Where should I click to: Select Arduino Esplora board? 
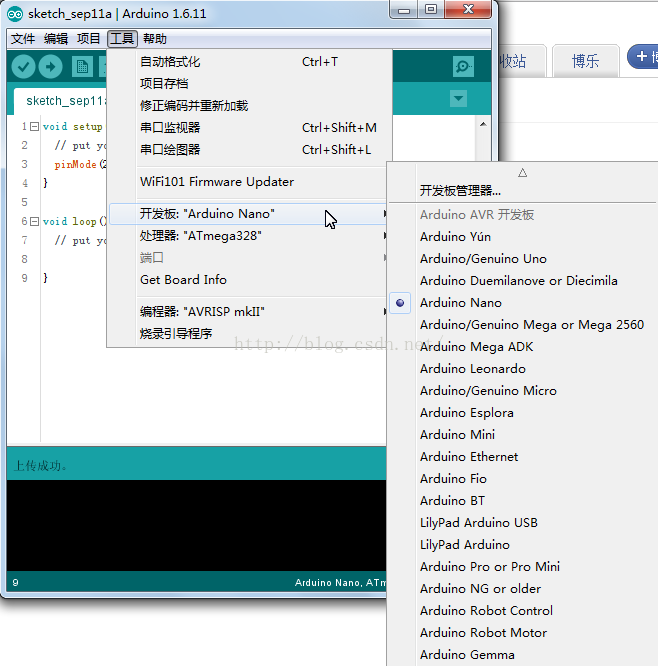click(x=523, y=413)
